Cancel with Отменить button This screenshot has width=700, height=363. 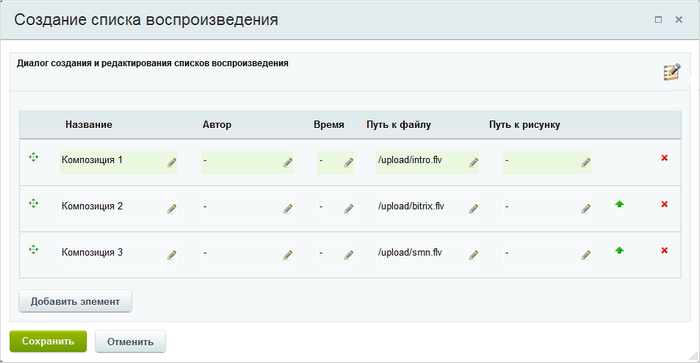click(130, 342)
